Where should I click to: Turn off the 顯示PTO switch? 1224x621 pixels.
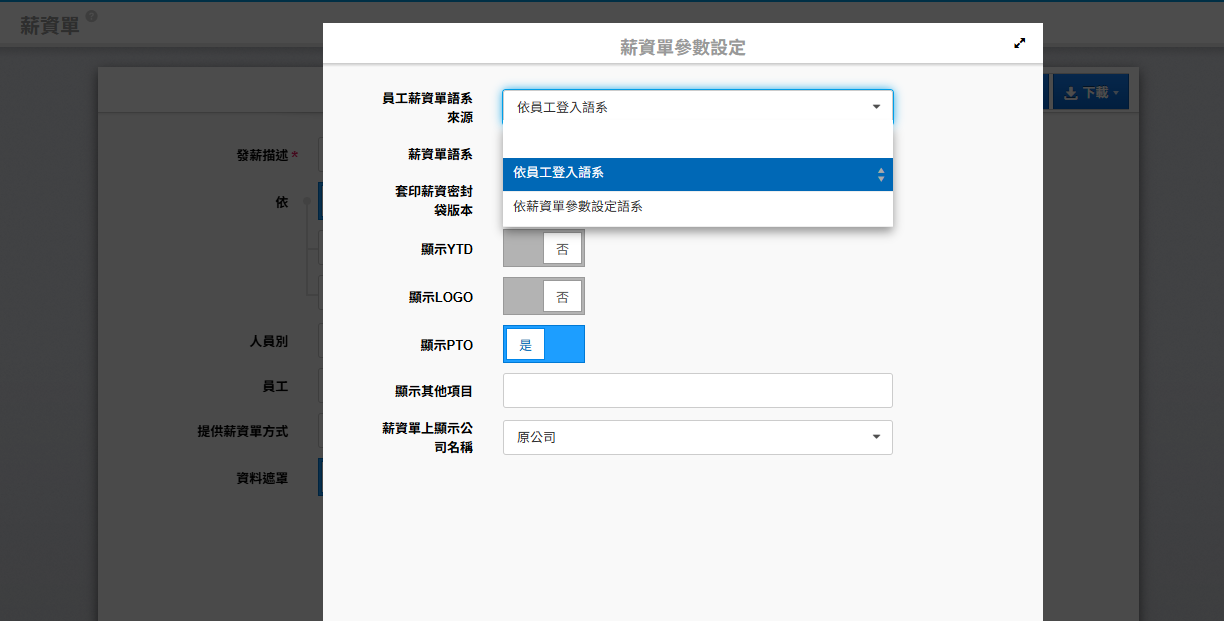click(x=543, y=344)
